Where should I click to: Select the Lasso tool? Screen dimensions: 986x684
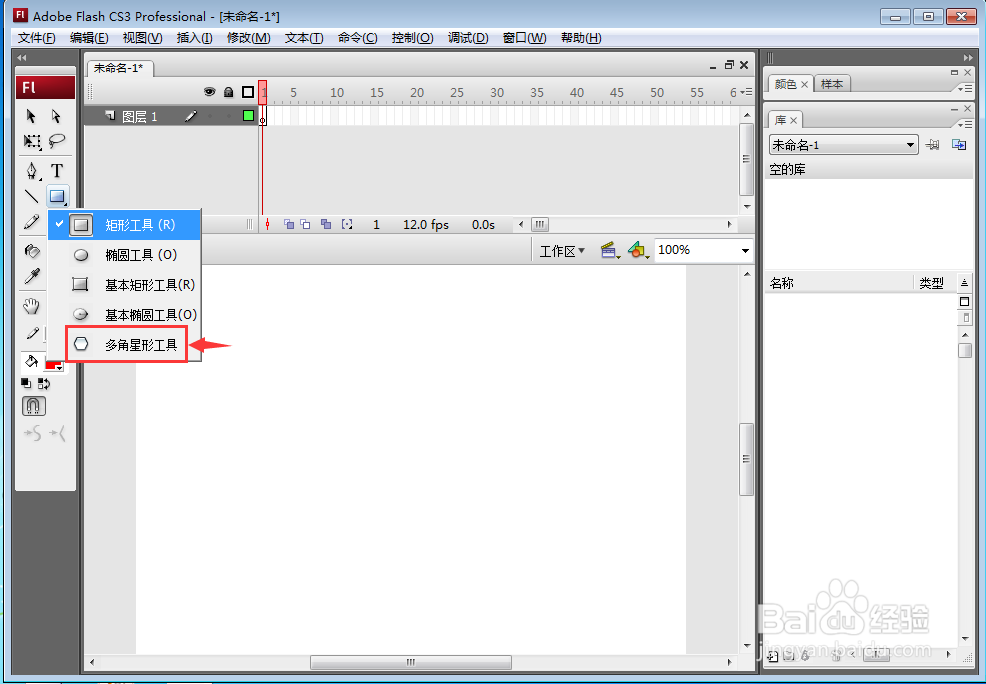click(x=57, y=141)
